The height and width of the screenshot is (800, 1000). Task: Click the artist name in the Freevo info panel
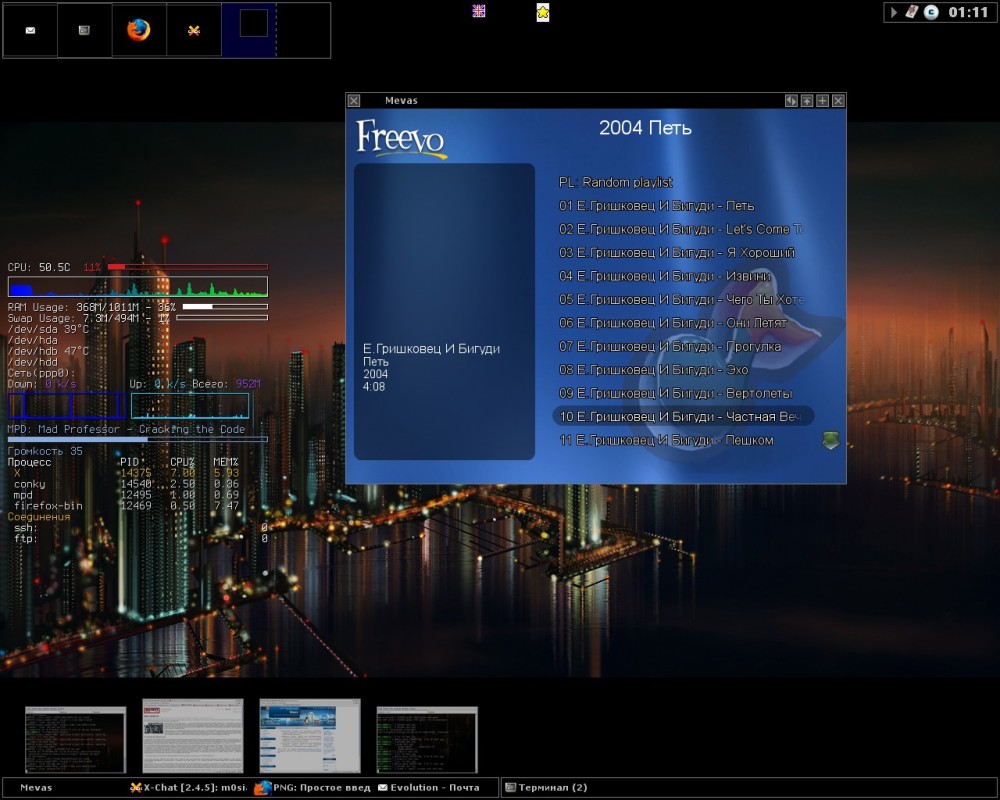point(432,349)
